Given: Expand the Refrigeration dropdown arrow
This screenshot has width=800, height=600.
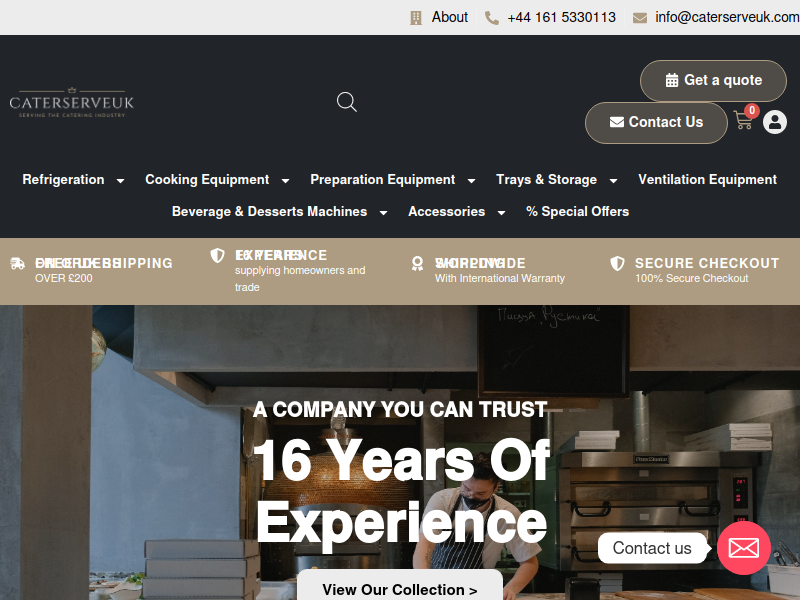Looking at the screenshot, I should (x=120, y=181).
